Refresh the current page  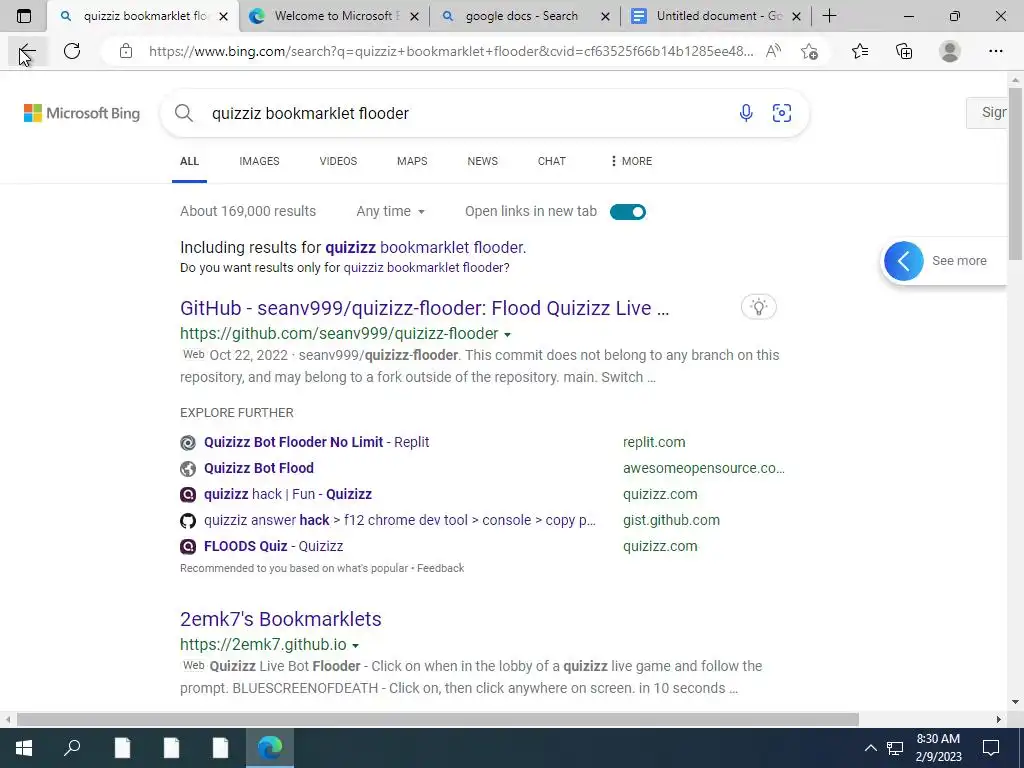(72, 51)
